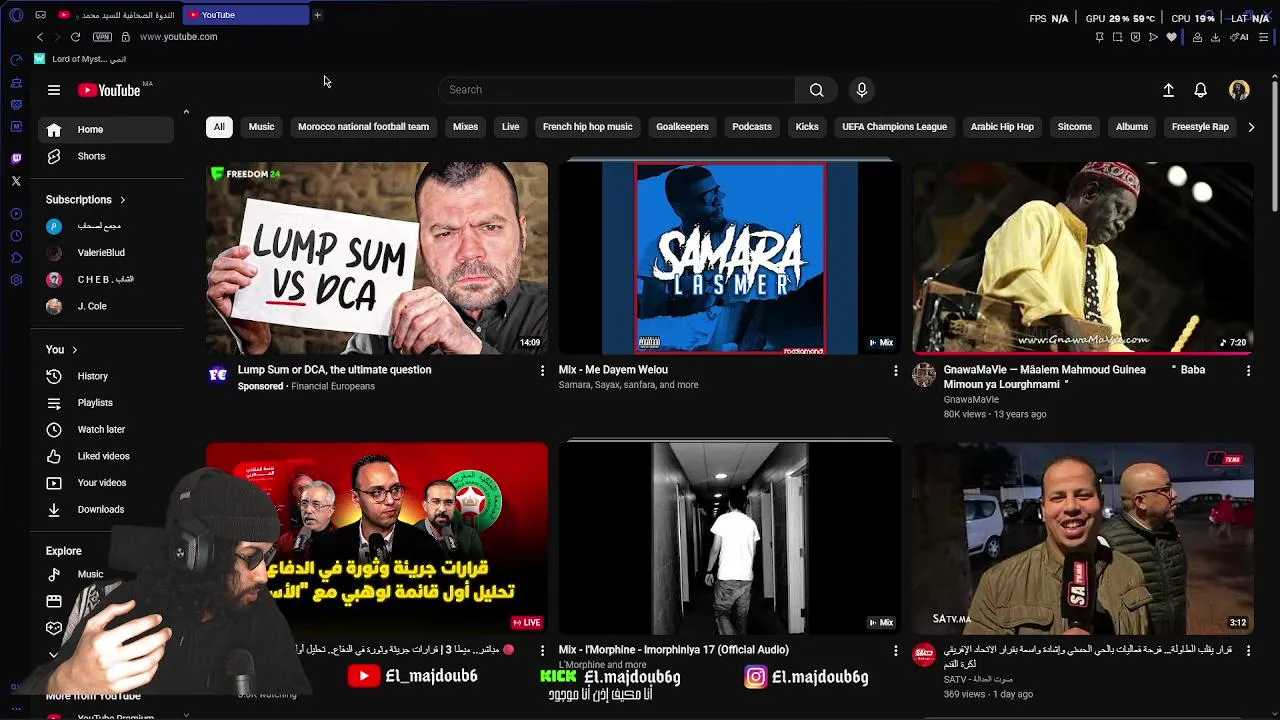
Task: Open the easy setup lines icon
Action: point(1263,37)
